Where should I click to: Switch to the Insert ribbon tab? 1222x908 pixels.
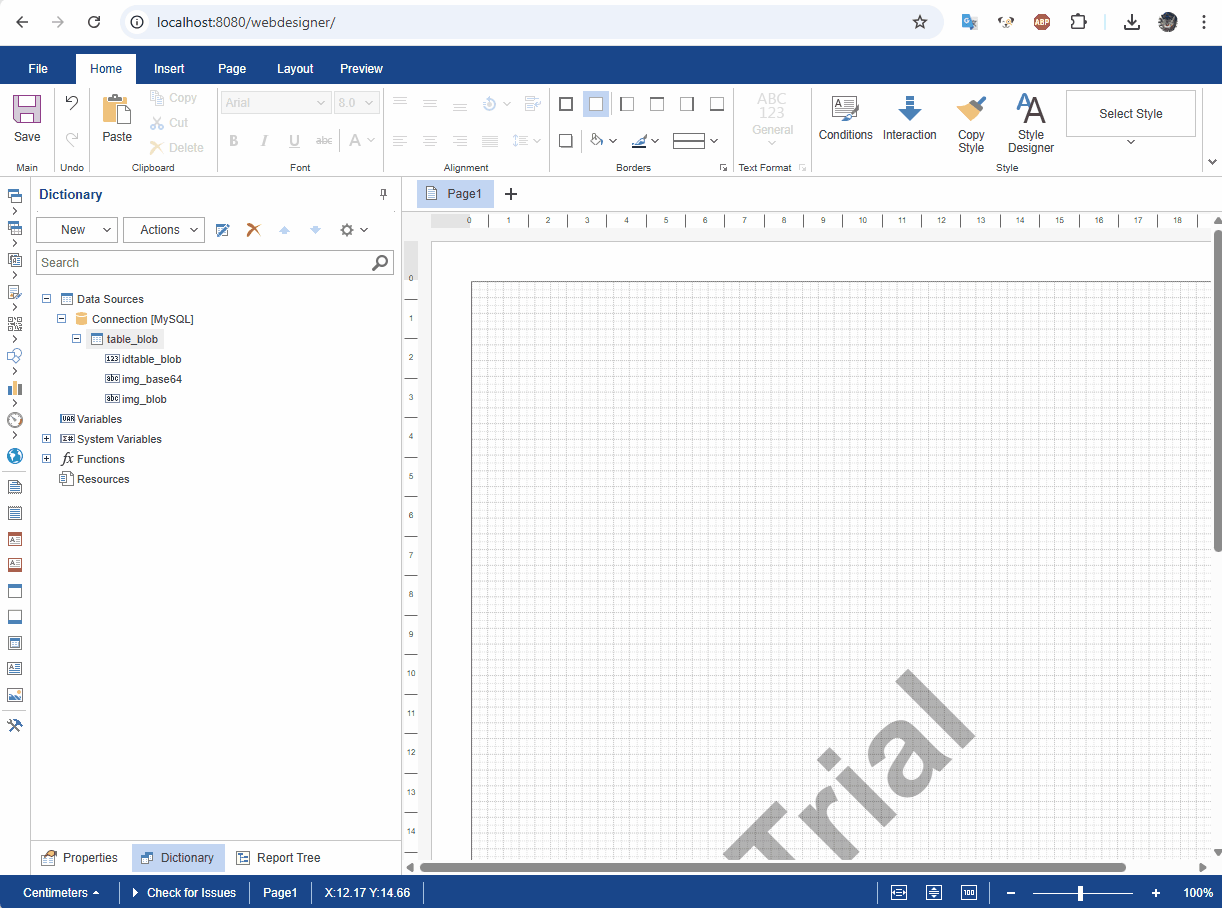(x=169, y=69)
